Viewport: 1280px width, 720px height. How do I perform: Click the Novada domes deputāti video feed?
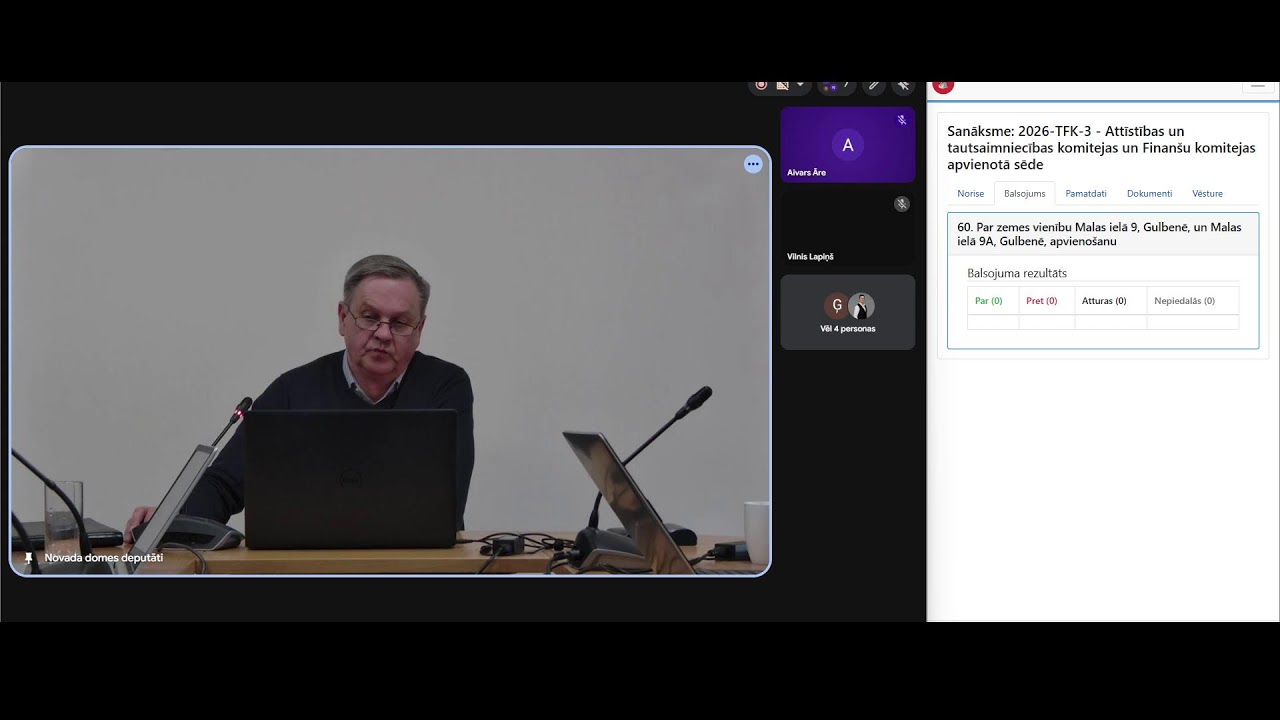pyautogui.click(x=390, y=361)
